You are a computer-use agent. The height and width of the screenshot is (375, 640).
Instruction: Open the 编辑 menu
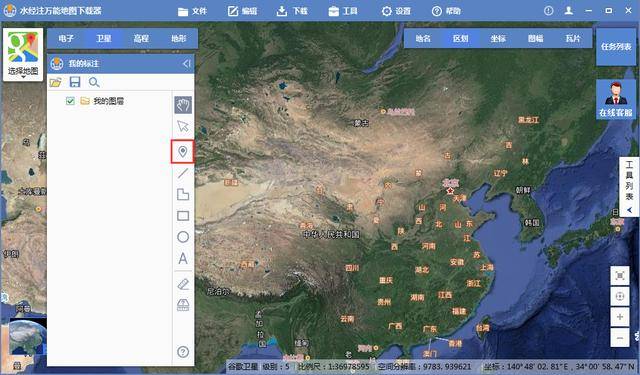coord(242,11)
